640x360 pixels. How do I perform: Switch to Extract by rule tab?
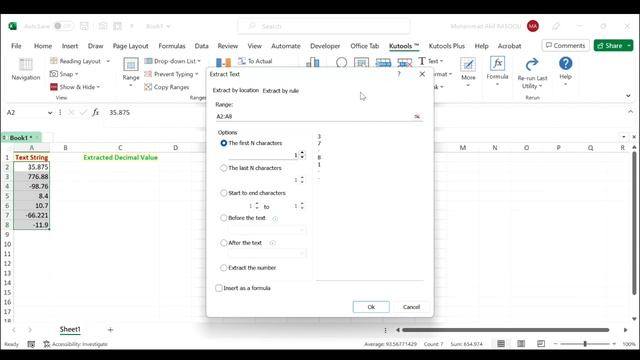click(x=280, y=91)
